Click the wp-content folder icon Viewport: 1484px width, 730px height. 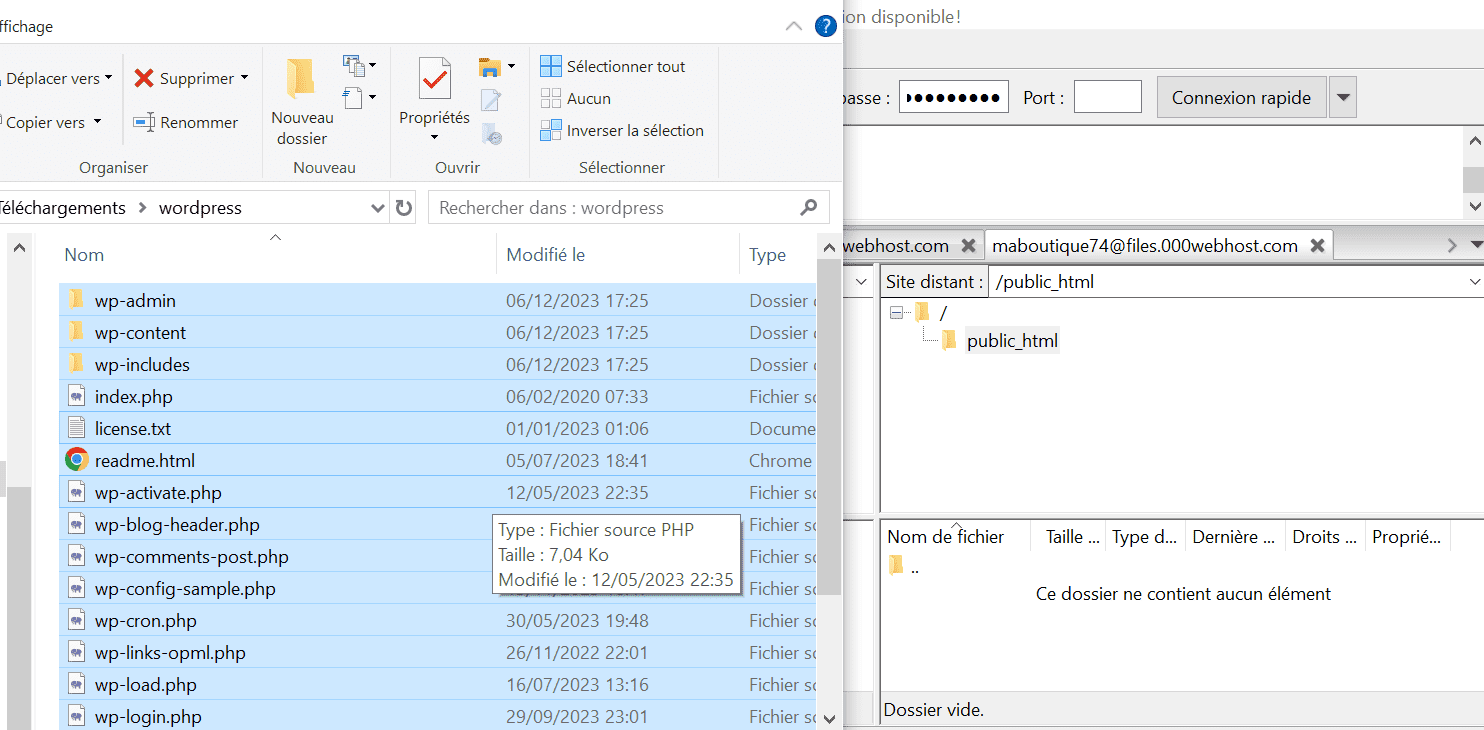(77, 332)
